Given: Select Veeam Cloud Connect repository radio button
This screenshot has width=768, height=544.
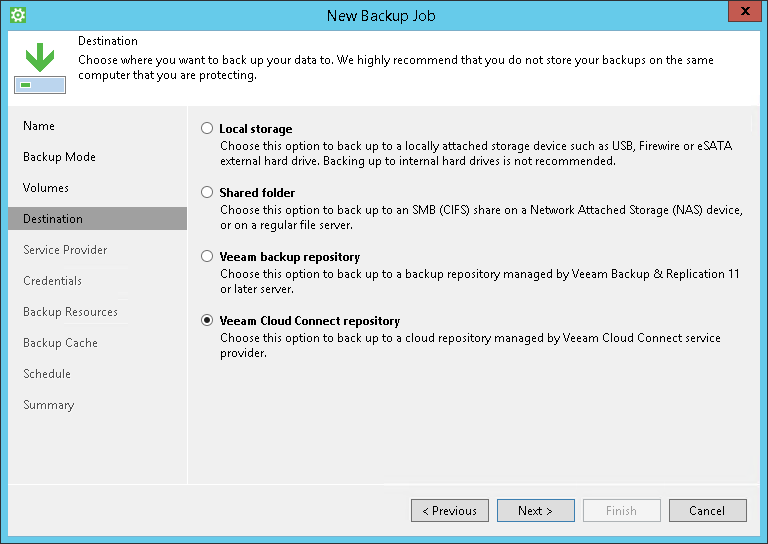Looking at the screenshot, I should (207, 320).
